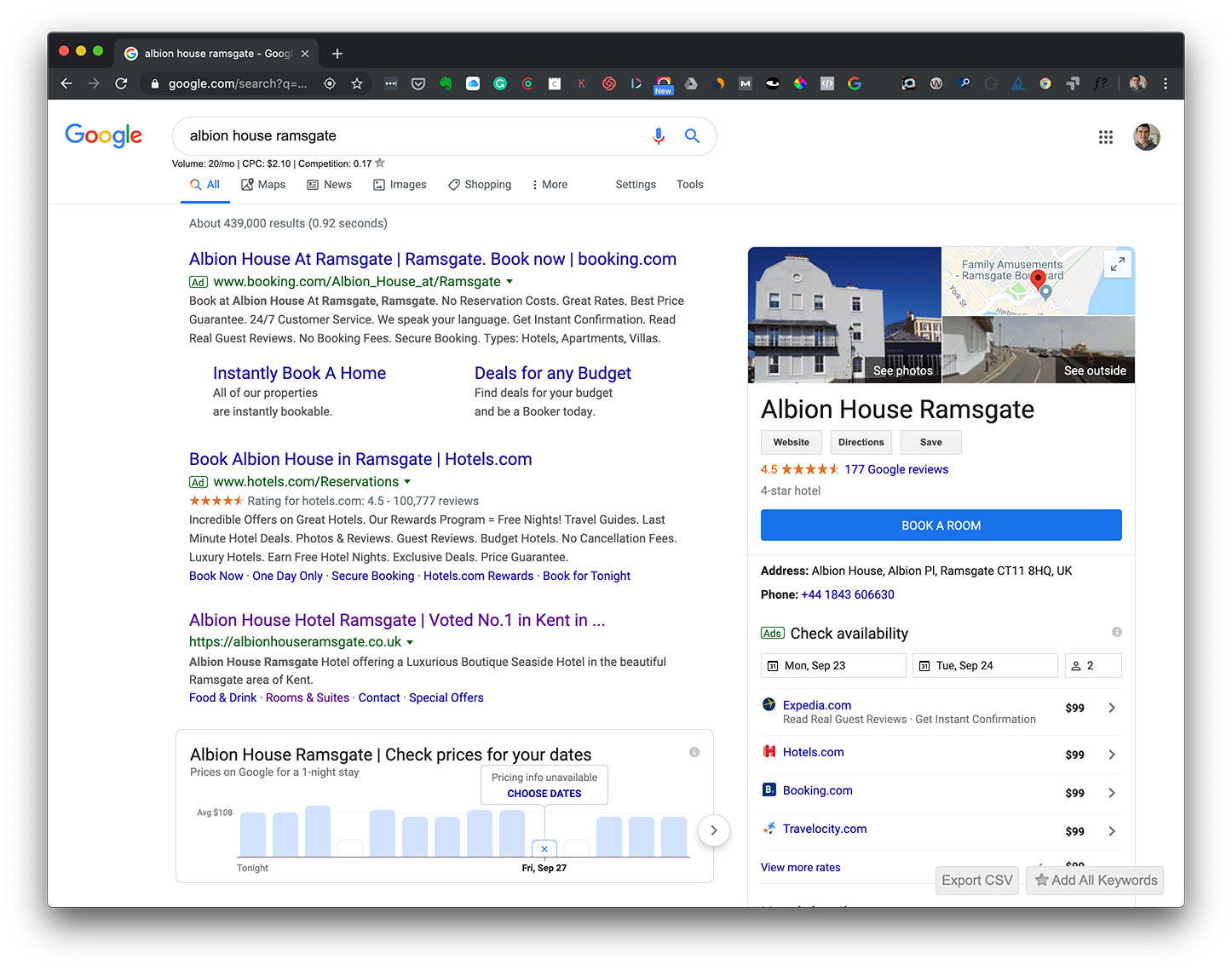Open search Tools
Image resolution: width=1232 pixels, height=970 pixels.
(690, 185)
